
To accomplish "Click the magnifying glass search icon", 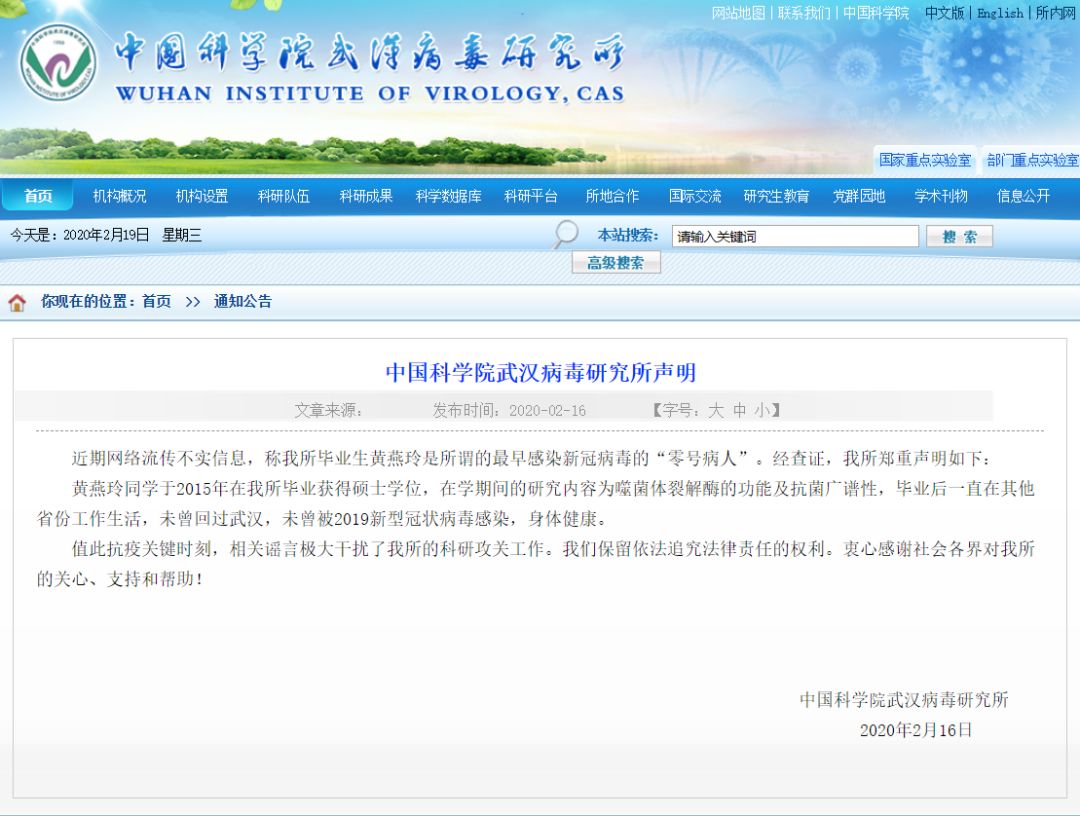I will 566,234.
